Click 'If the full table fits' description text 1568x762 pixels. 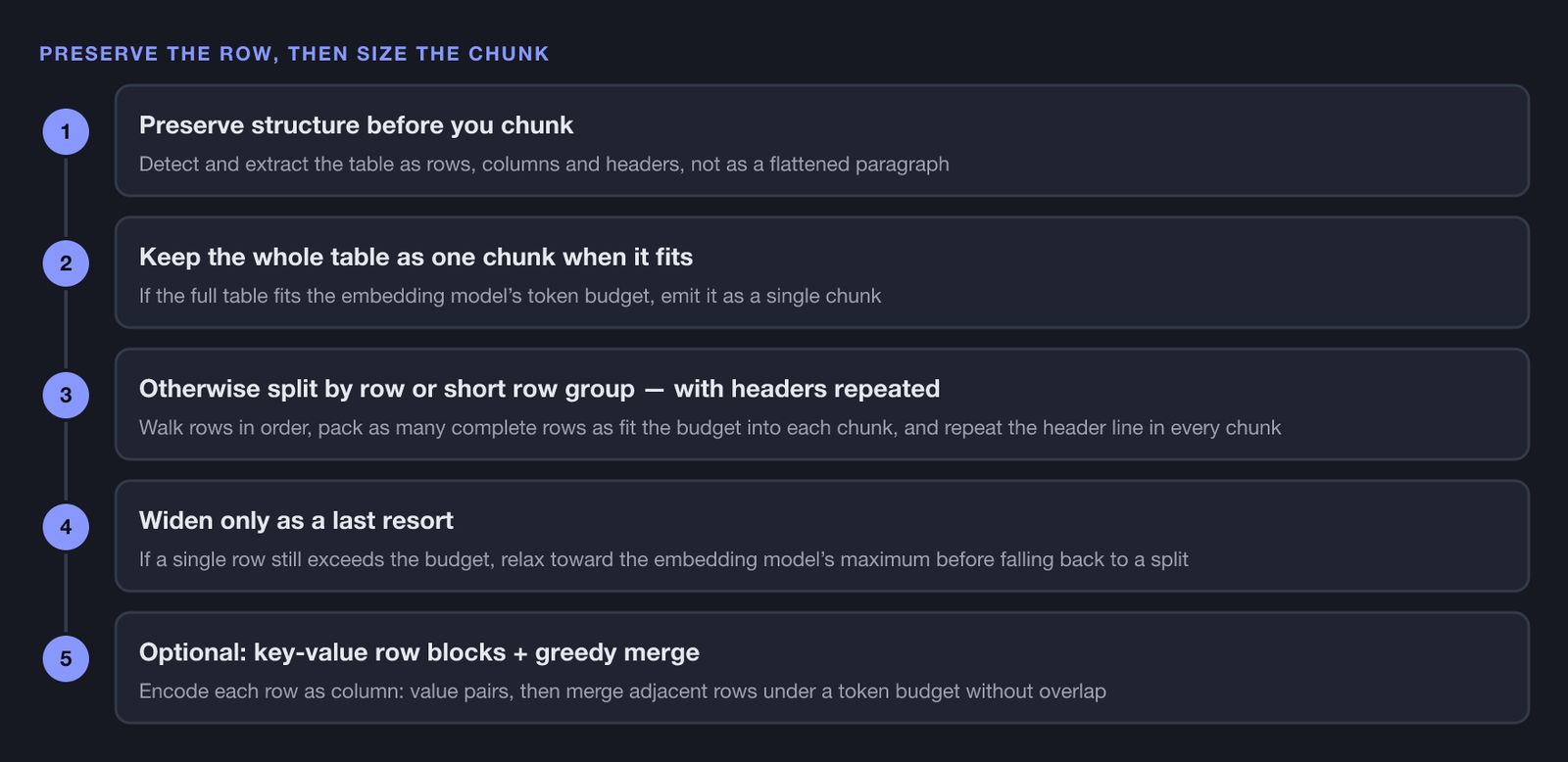(x=510, y=296)
